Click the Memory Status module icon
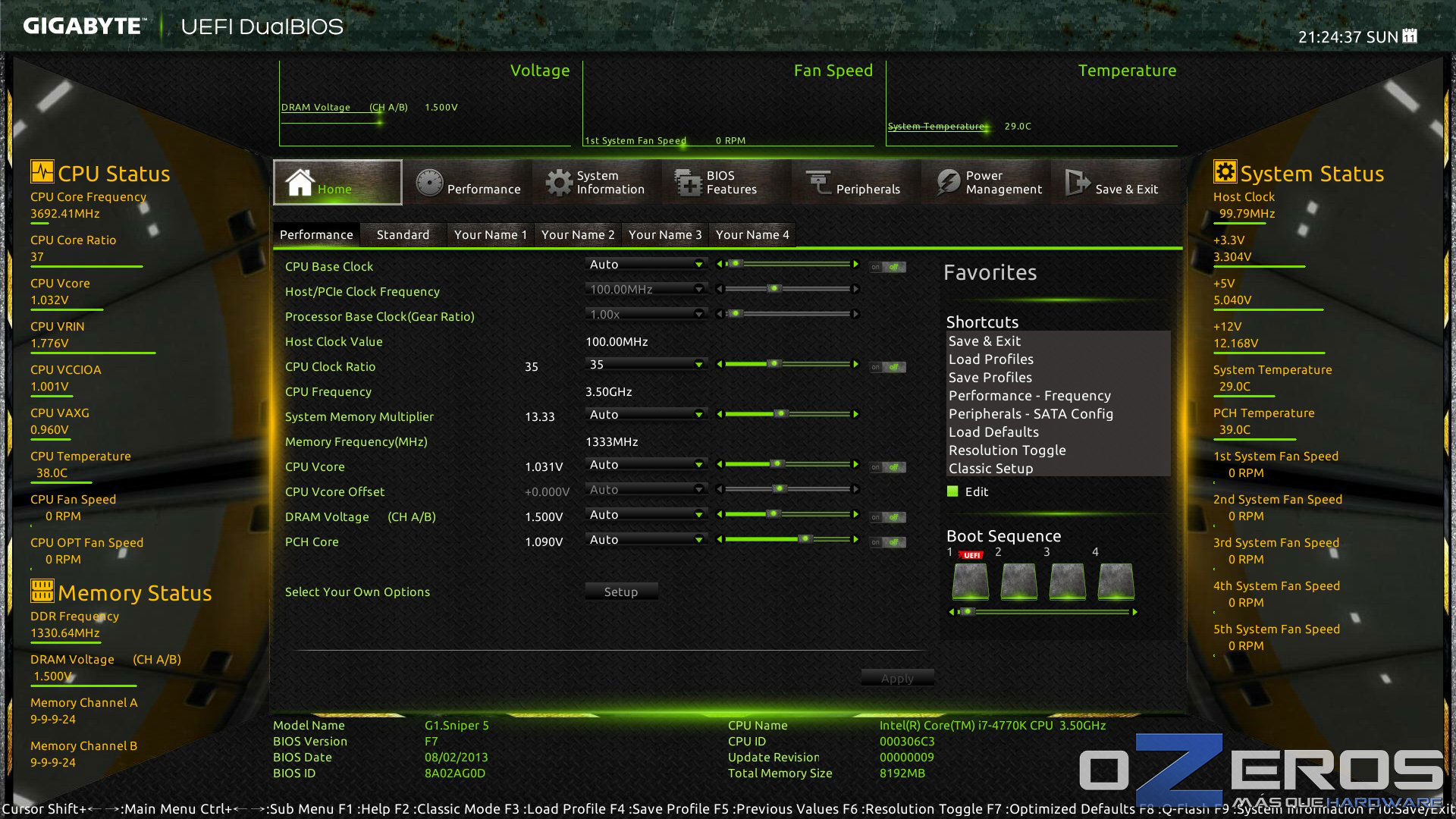Image resolution: width=1456 pixels, height=819 pixels. click(42, 590)
